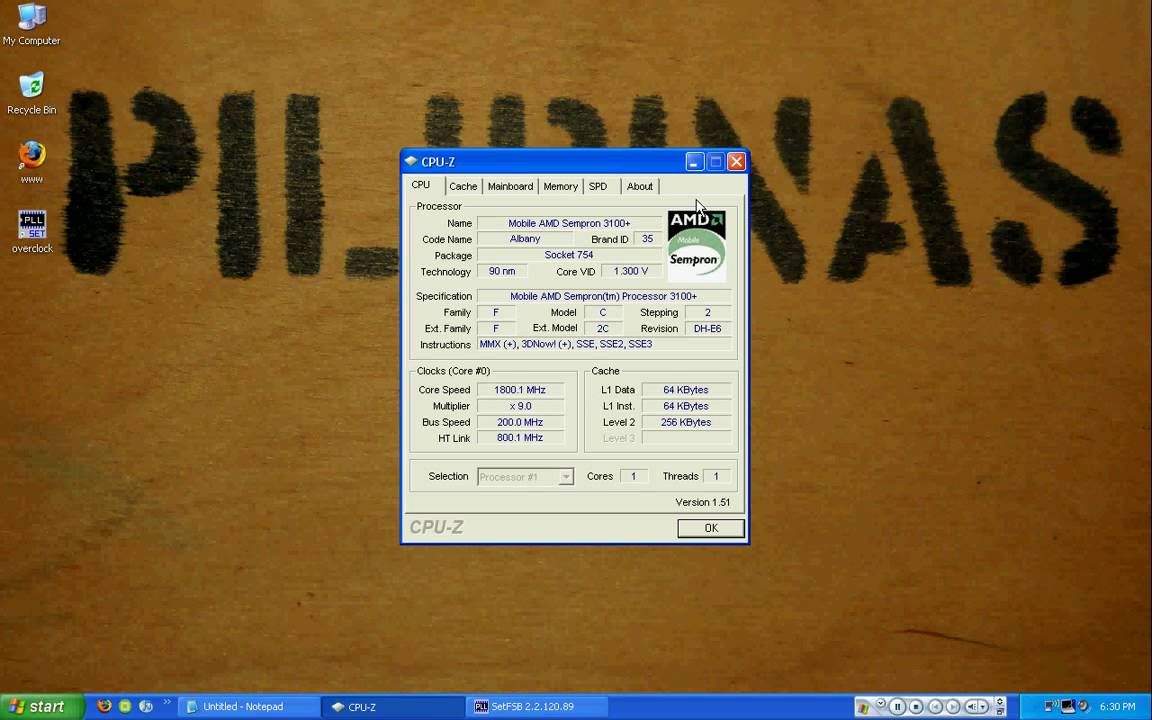The height and width of the screenshot is (720, 1152).
Task: Switch to the Mainboard tab
Action: click(x=511, y=187)
